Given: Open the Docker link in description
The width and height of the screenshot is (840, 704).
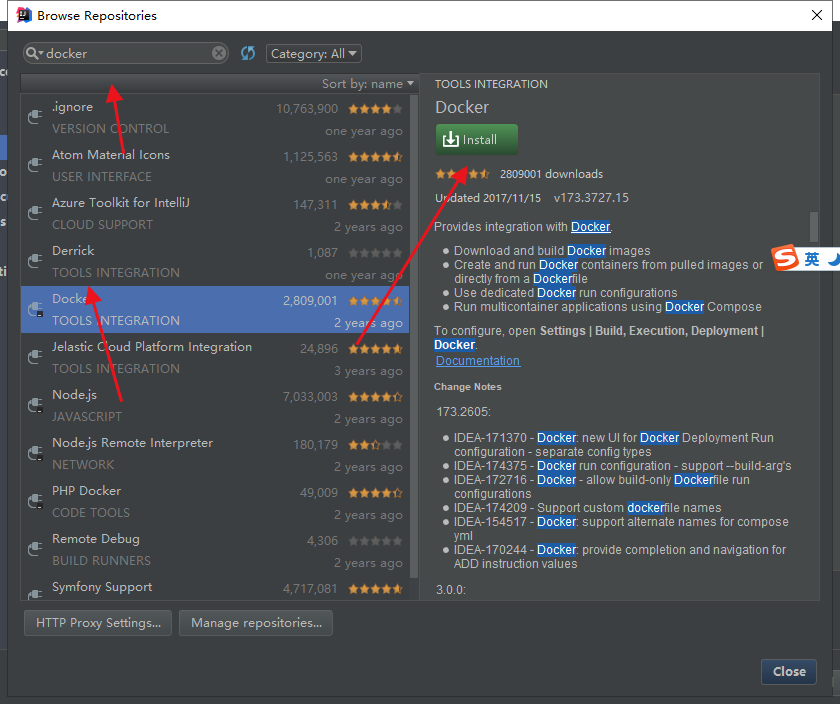Looking at the screenshot, I should 590,227.
